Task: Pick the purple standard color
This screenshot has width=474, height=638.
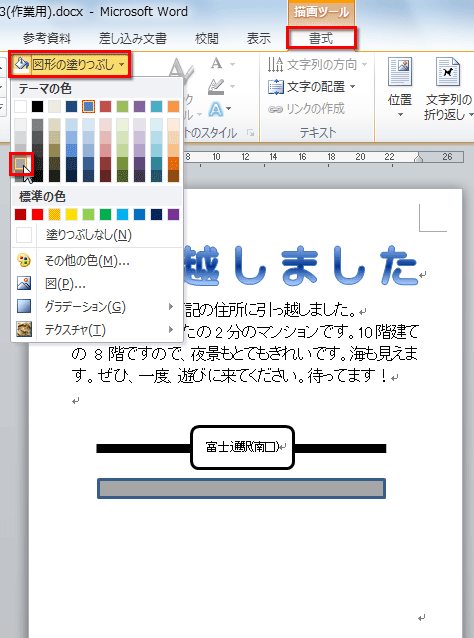Action: tap(173, 214)
